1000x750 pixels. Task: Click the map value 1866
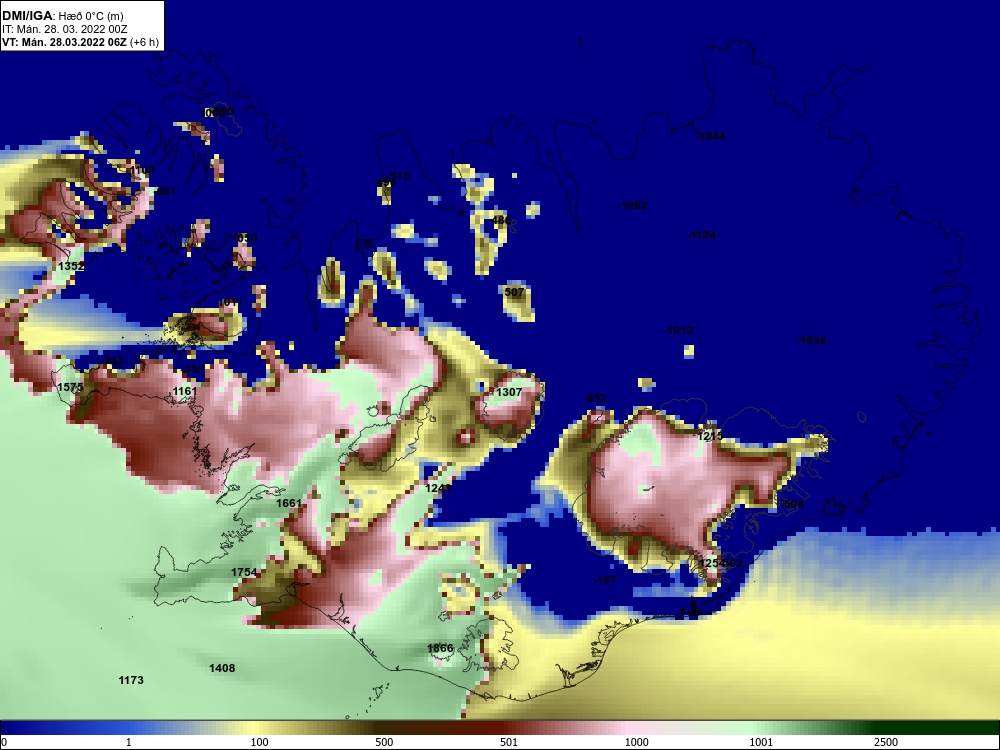point(440,648)
